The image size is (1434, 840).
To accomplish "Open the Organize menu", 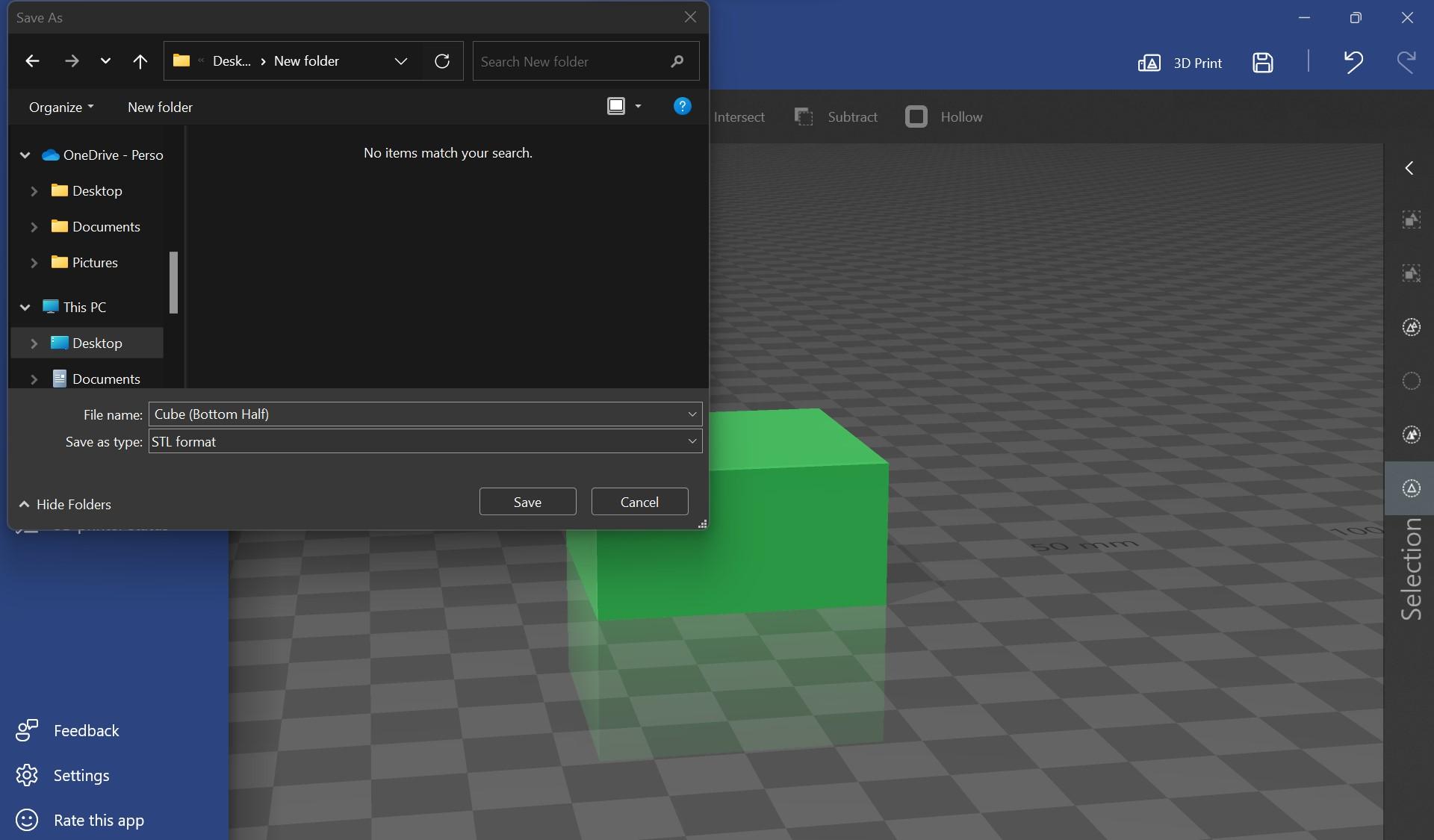I will (x=60, y=107).
